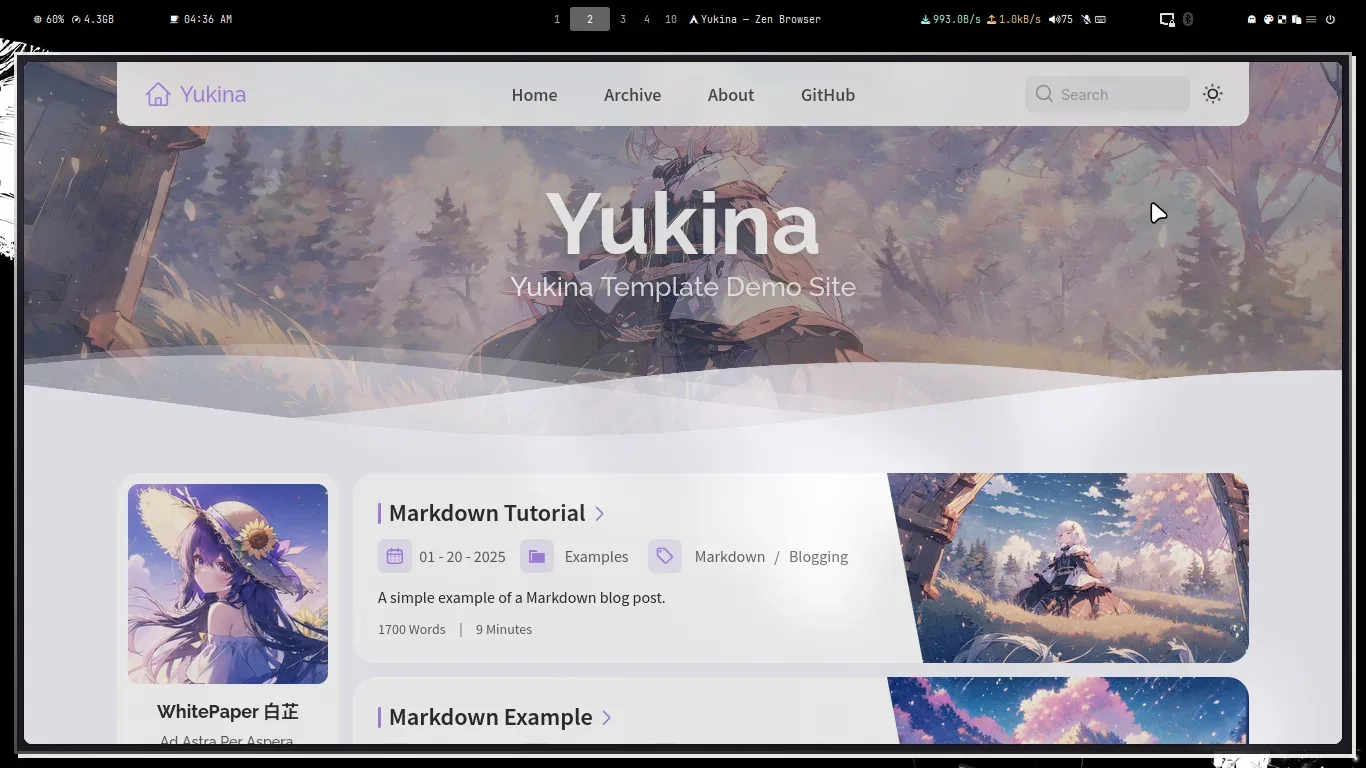Switch to workspace 3 in the system bar
Image resolution: width=1366 pixels, height=768 pixels.
(x=623, y=19)
